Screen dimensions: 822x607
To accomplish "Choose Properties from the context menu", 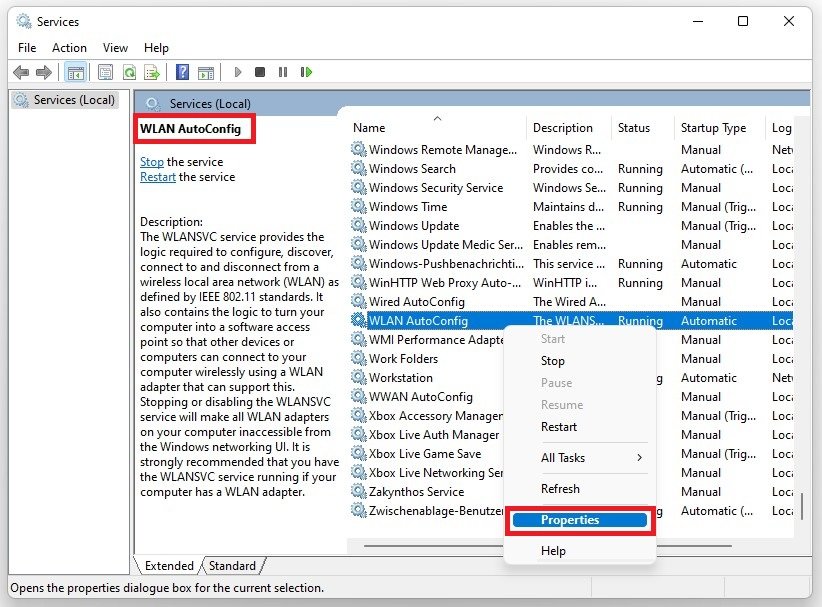I will click(570, 520).
